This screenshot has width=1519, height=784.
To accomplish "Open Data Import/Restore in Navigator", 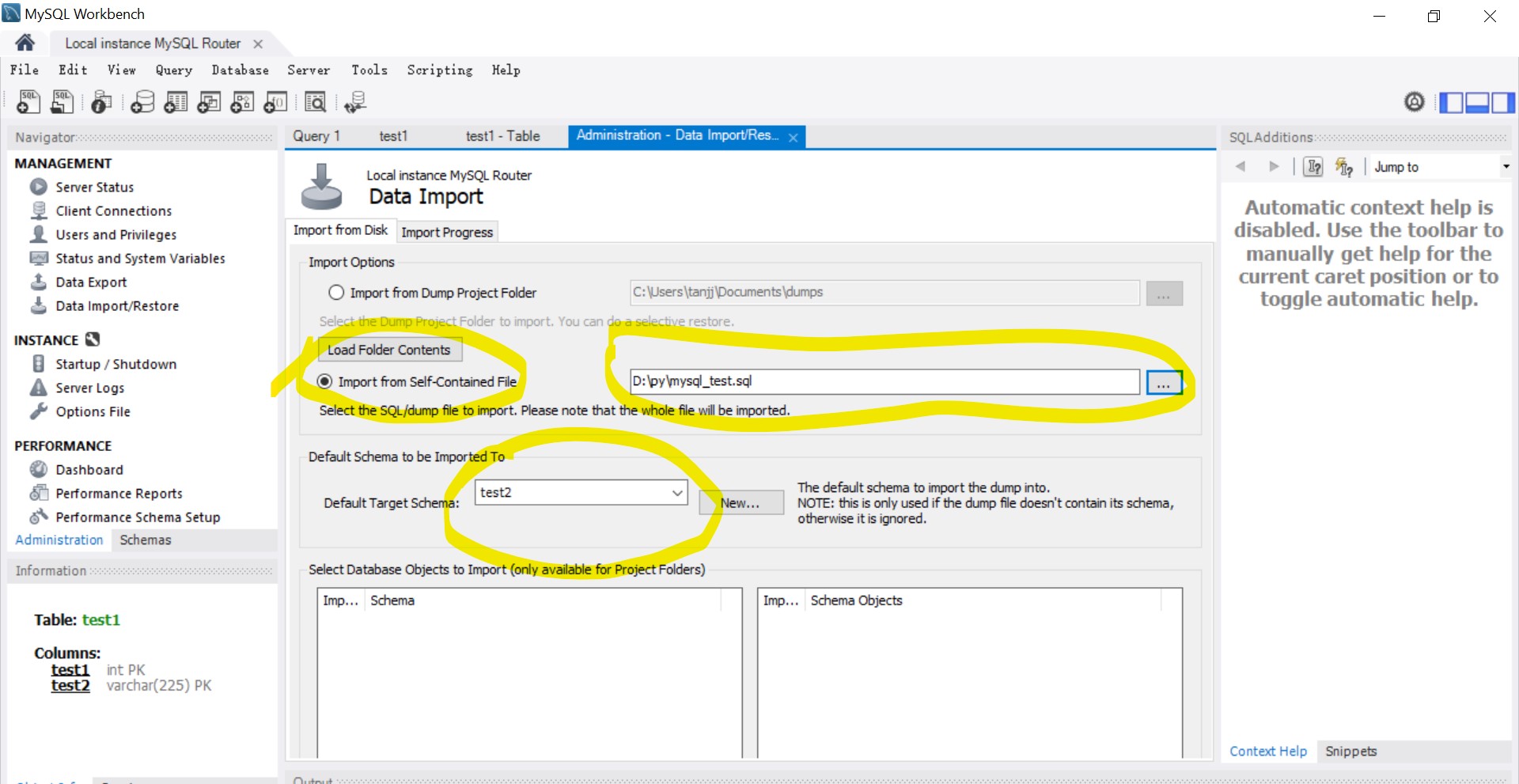I will coord(117,305).
